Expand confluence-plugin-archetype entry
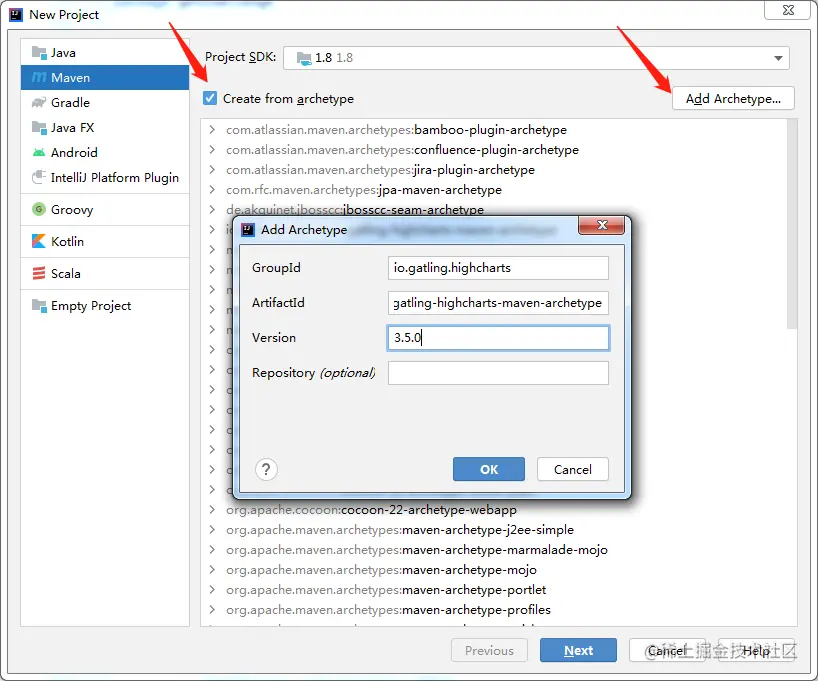Screen dimensions: 818x681 click(x=212, y=150)
